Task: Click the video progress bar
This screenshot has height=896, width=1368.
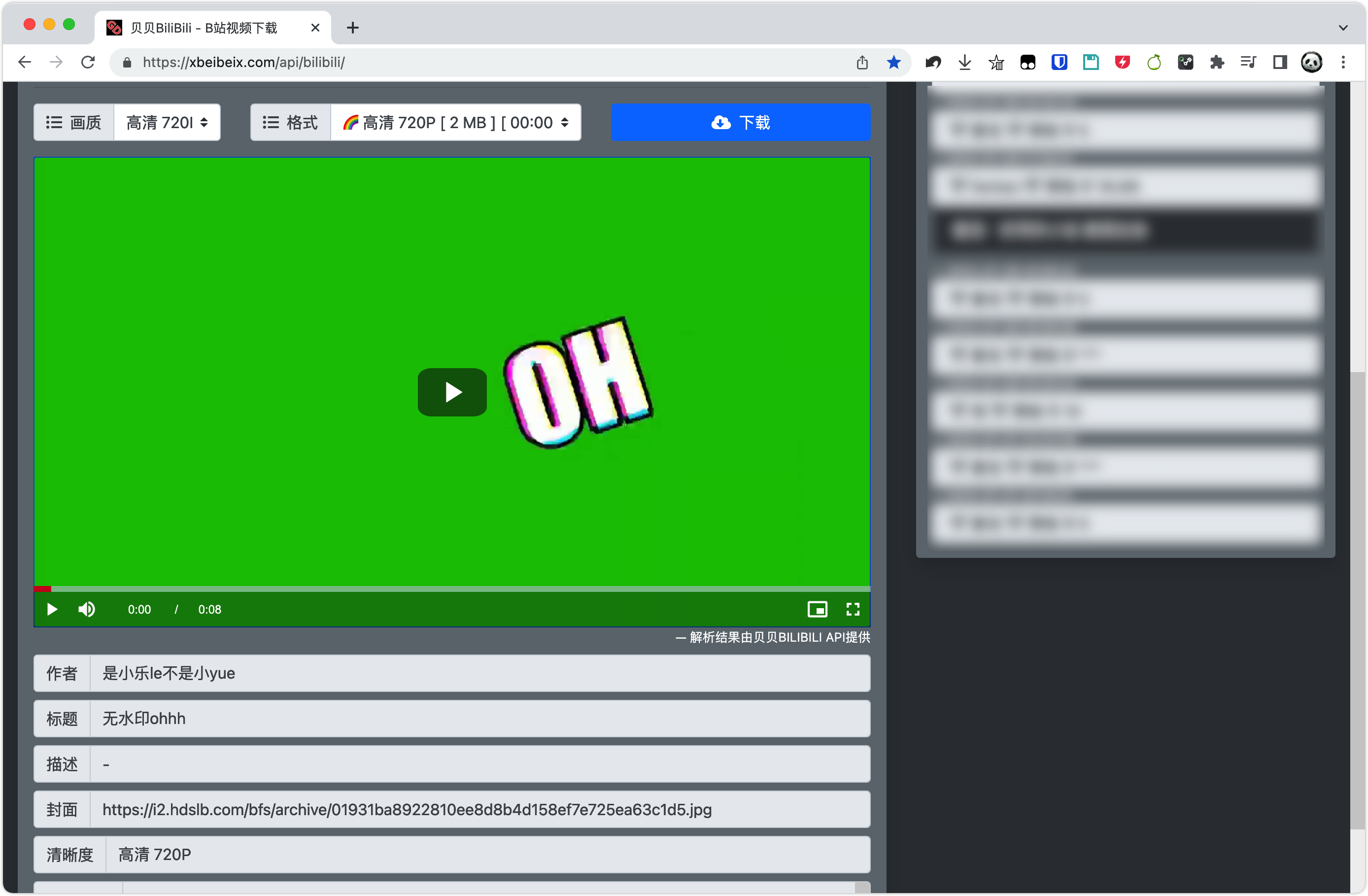Action: click(452, 588)
